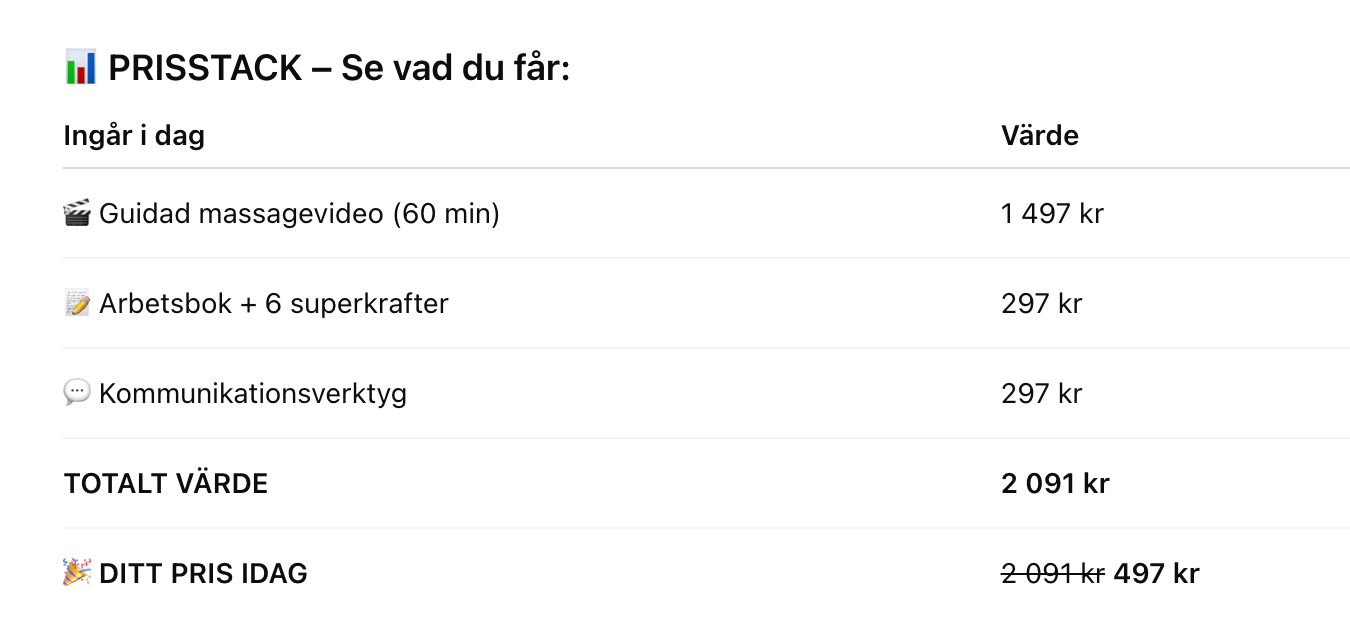Click the bold 2 091 kr total
Image resolution: width=1350 pixels, height=634 pixels.
point(1055,484)
